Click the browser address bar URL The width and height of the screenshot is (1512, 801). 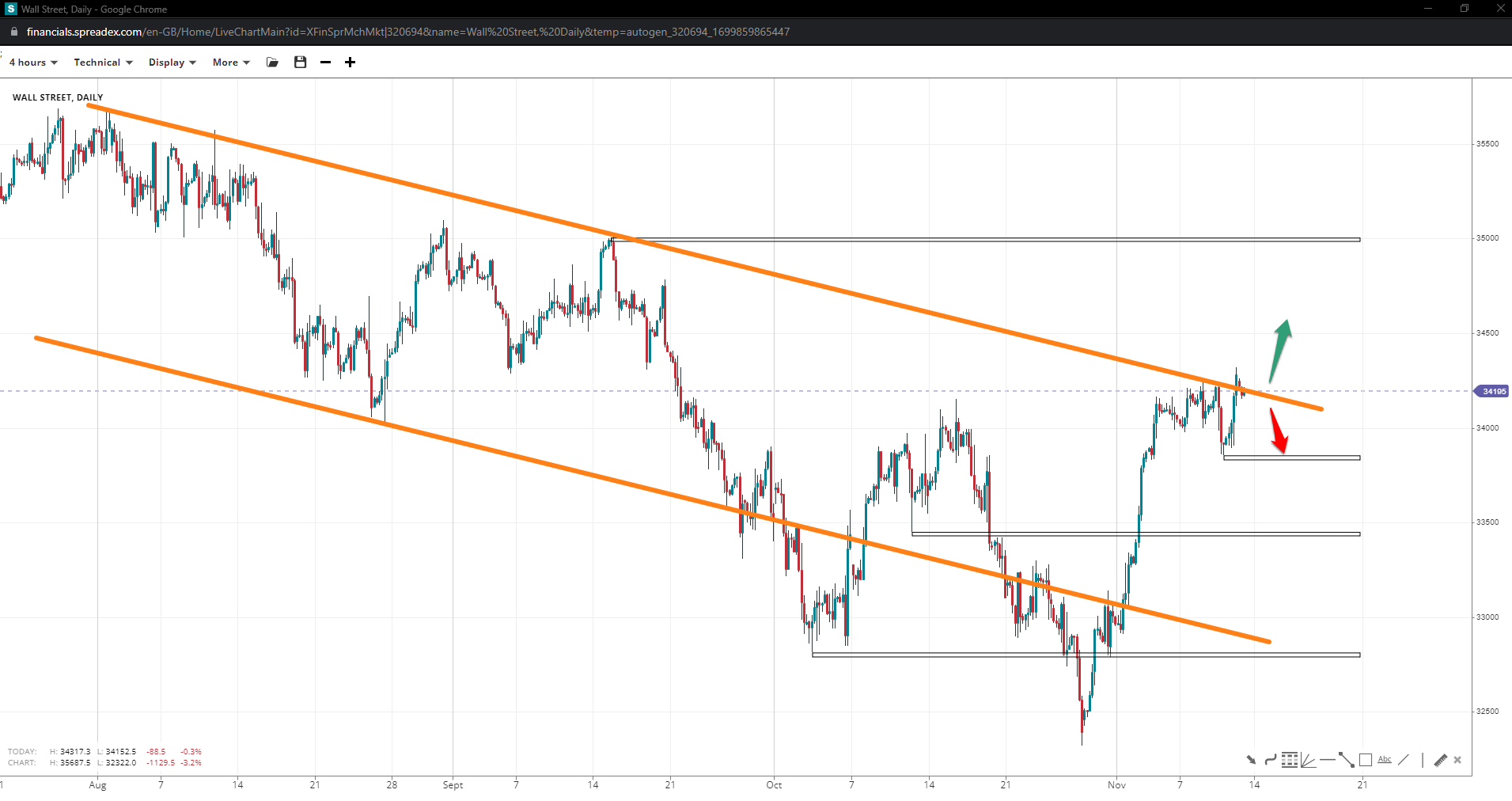pyautogui.click(x=407, y=32)
